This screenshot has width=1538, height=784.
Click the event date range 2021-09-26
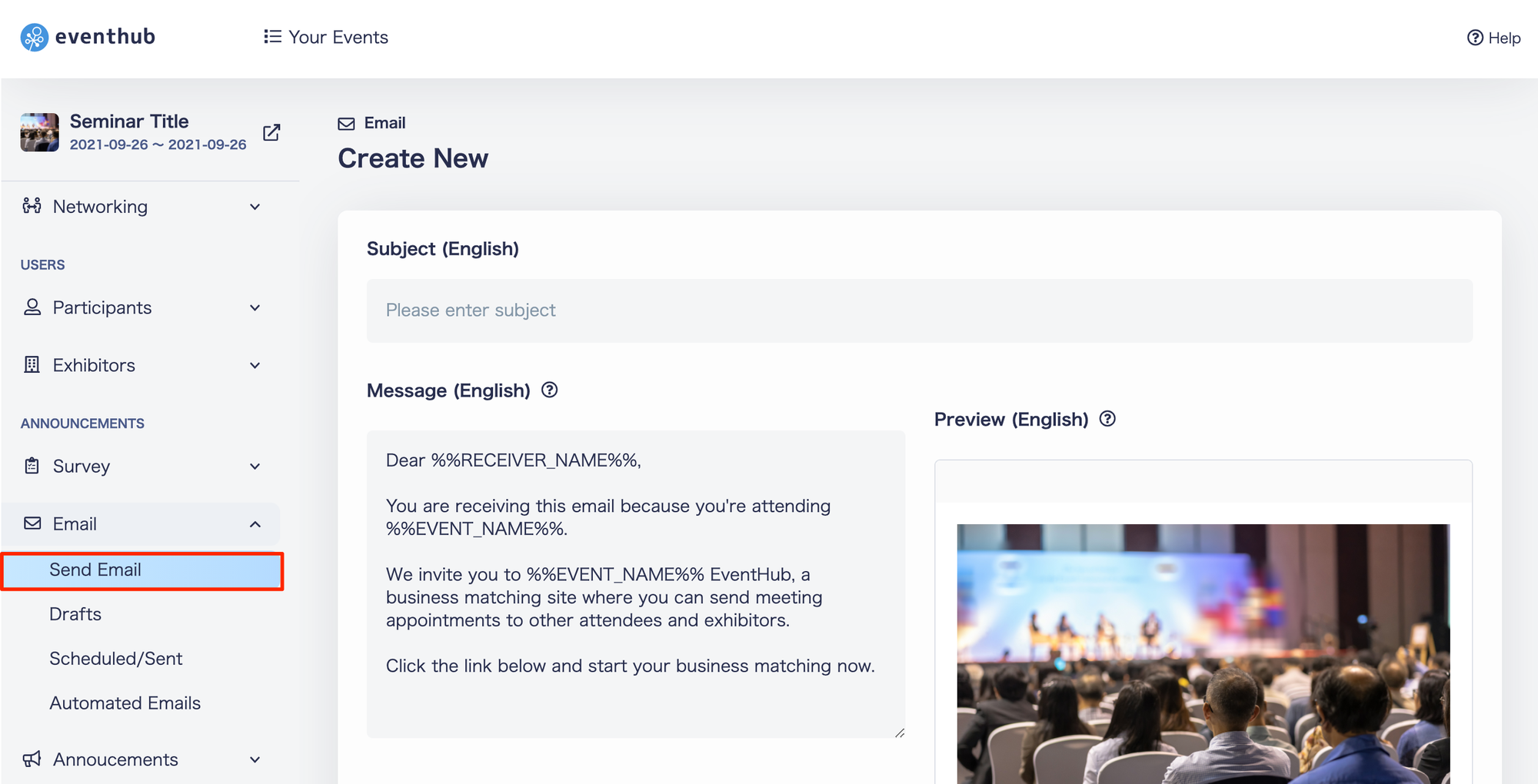coord(158,145)
